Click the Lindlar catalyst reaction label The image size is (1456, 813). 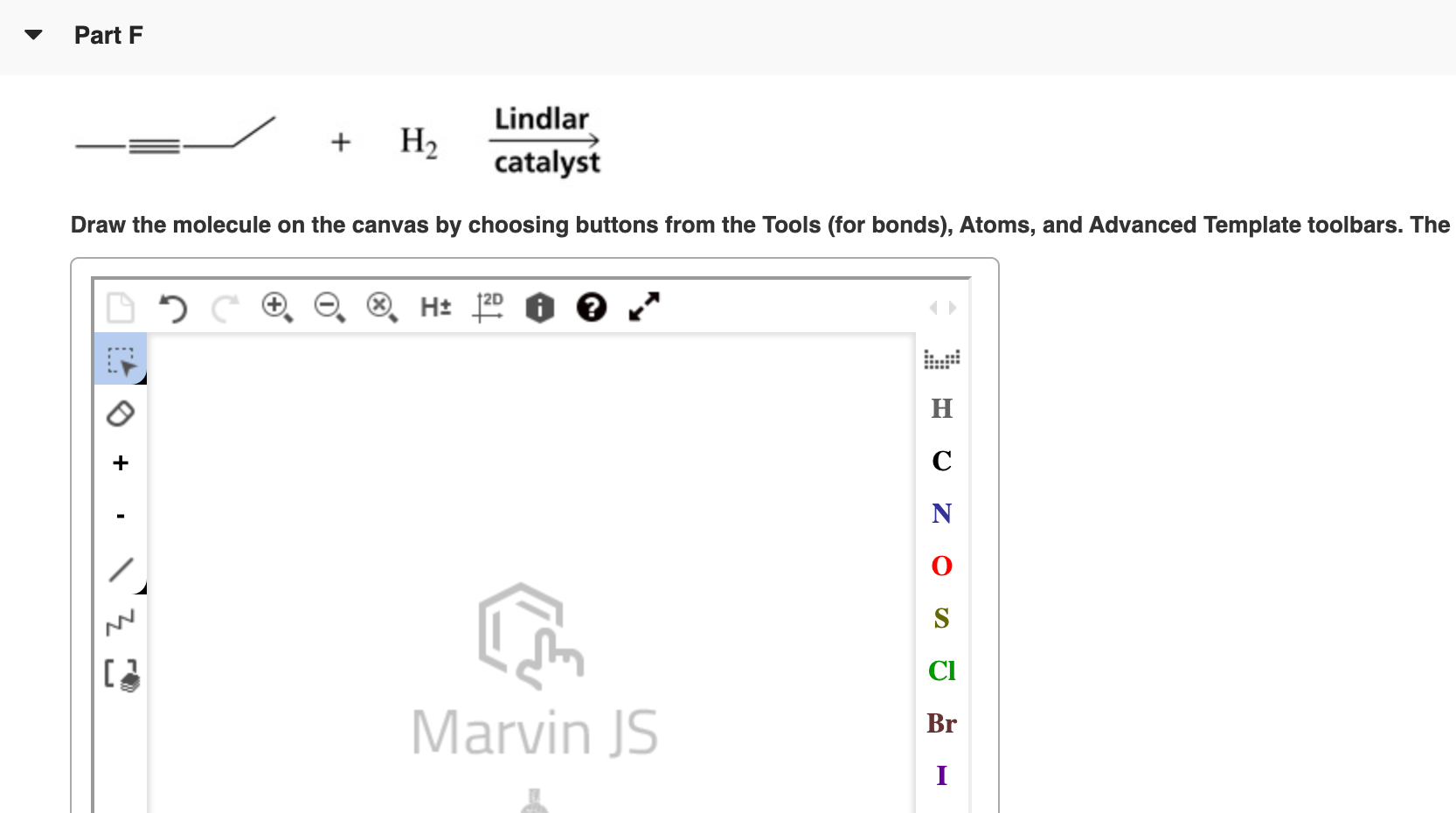[x=546, y=141]
